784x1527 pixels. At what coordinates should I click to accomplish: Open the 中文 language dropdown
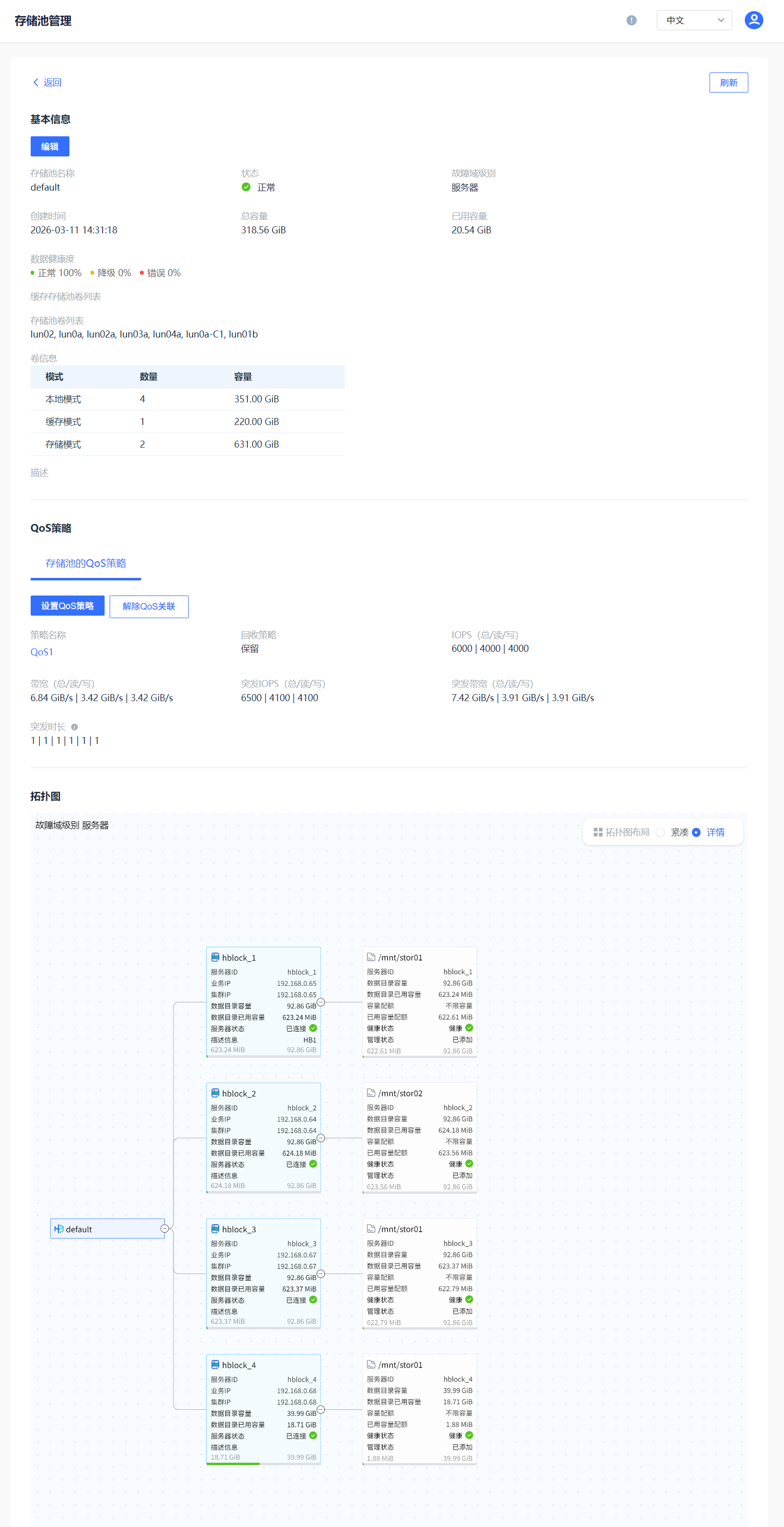pyautogui.click(x=694, y=20)
